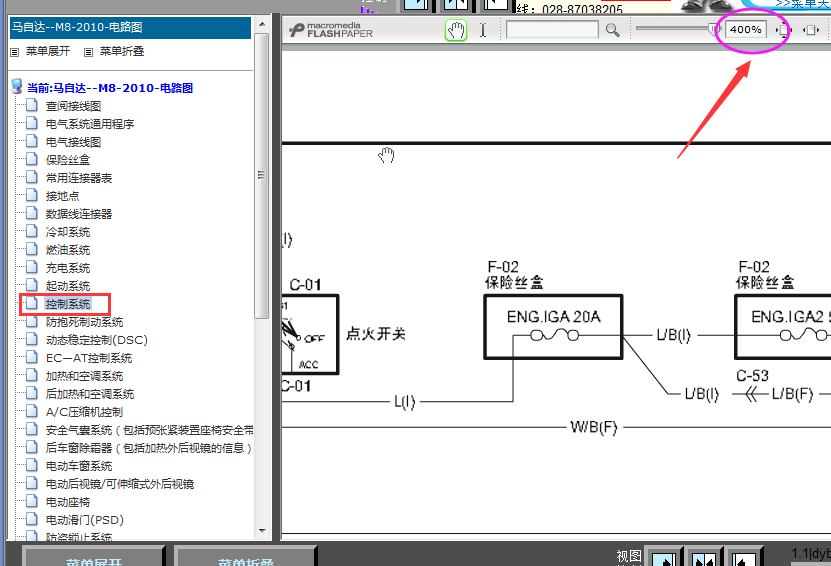Open 电动后视镜/可伸缩式外后视镜 in the tree
Image resolution: width=831 pixels, height=566 pixels.
pyautogui.click(x=120, y=484)
